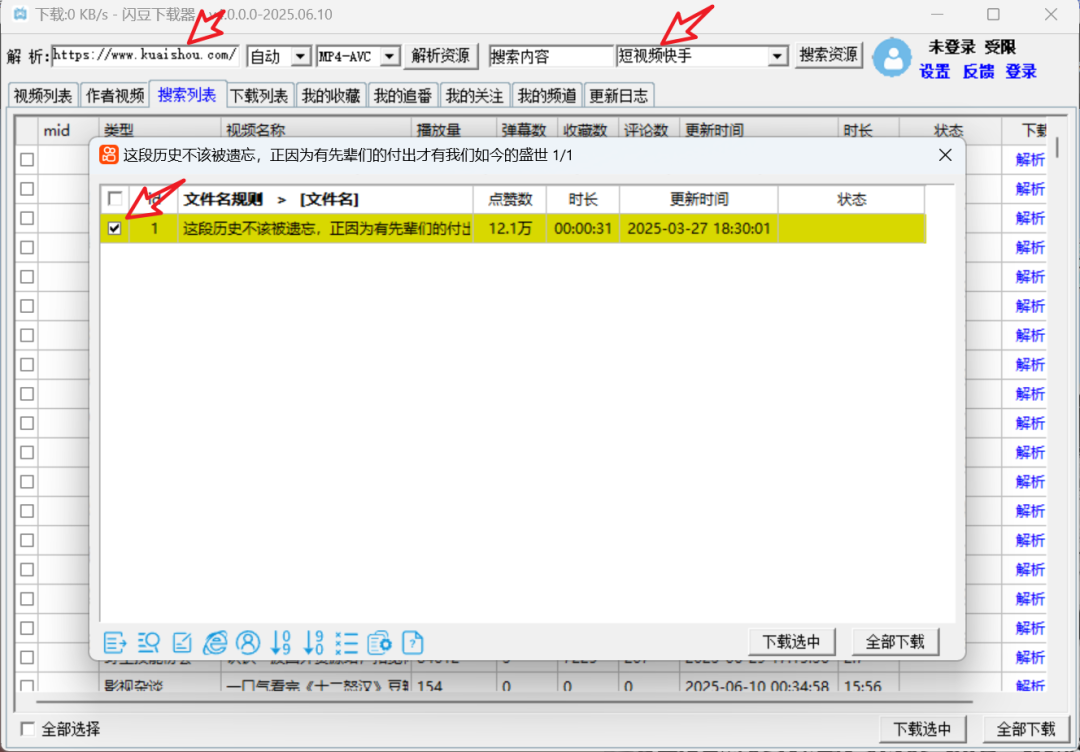Click the author profile icon

click(248, 642)
